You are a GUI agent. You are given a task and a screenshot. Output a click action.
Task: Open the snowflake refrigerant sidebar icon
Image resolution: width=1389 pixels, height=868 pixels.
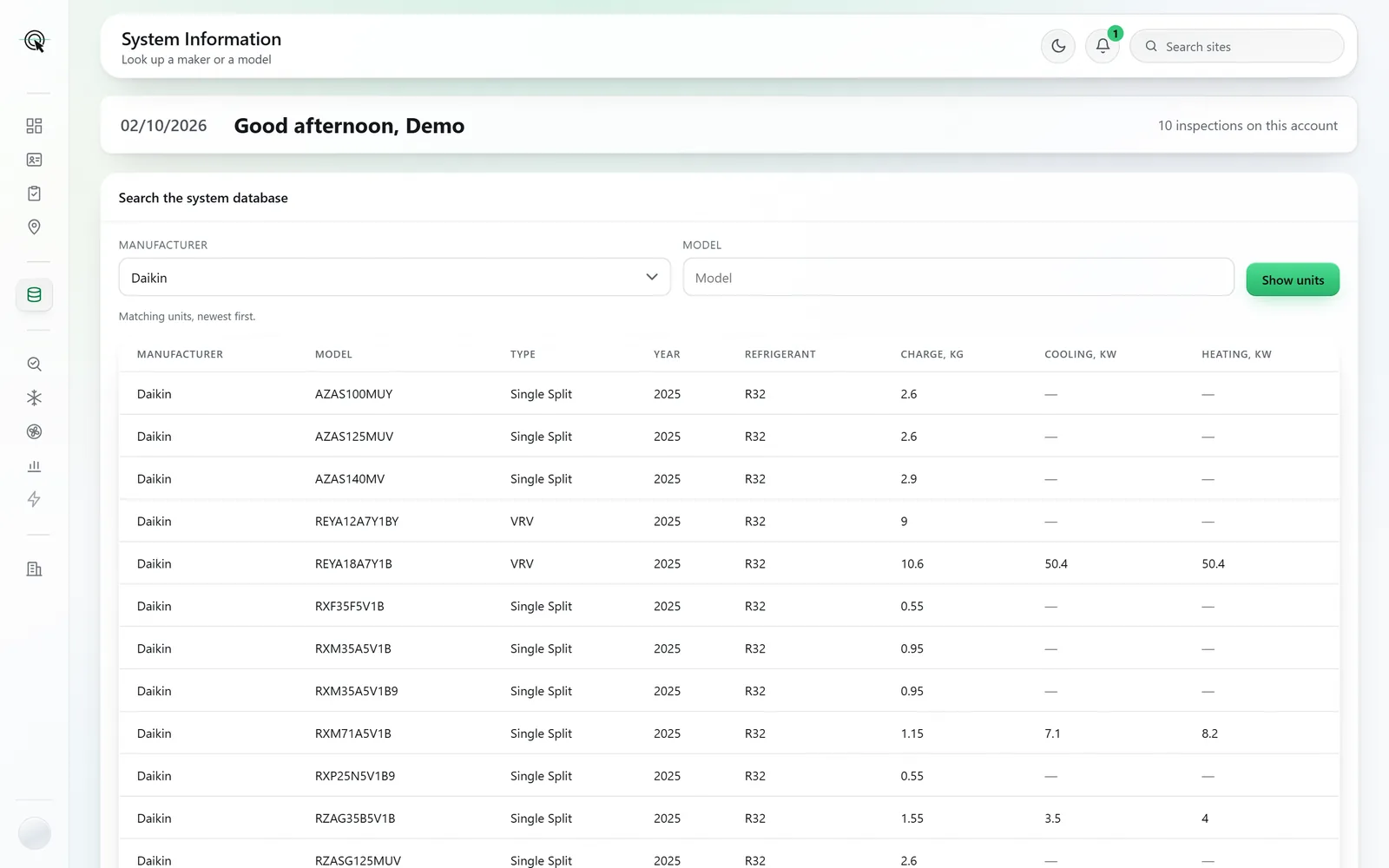(x=34, y=398)
